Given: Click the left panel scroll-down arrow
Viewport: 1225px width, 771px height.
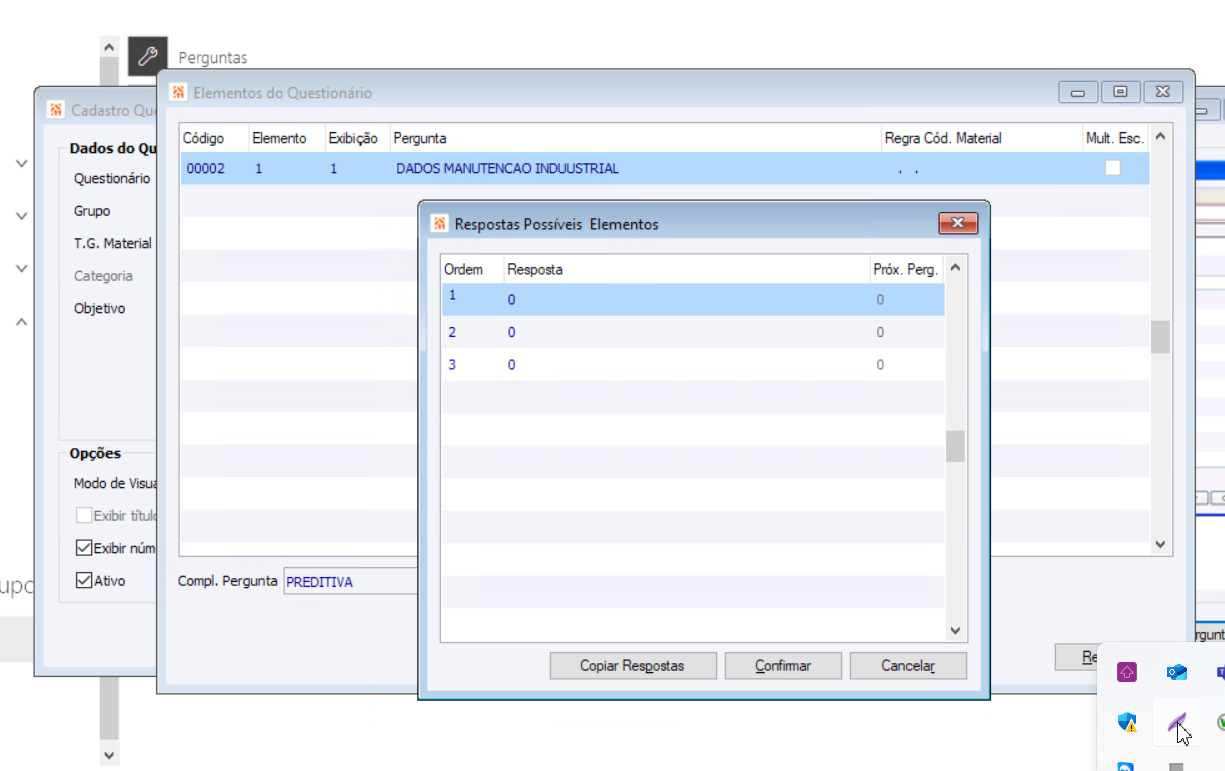Looking at the screenshot, I should coord(109,756).
